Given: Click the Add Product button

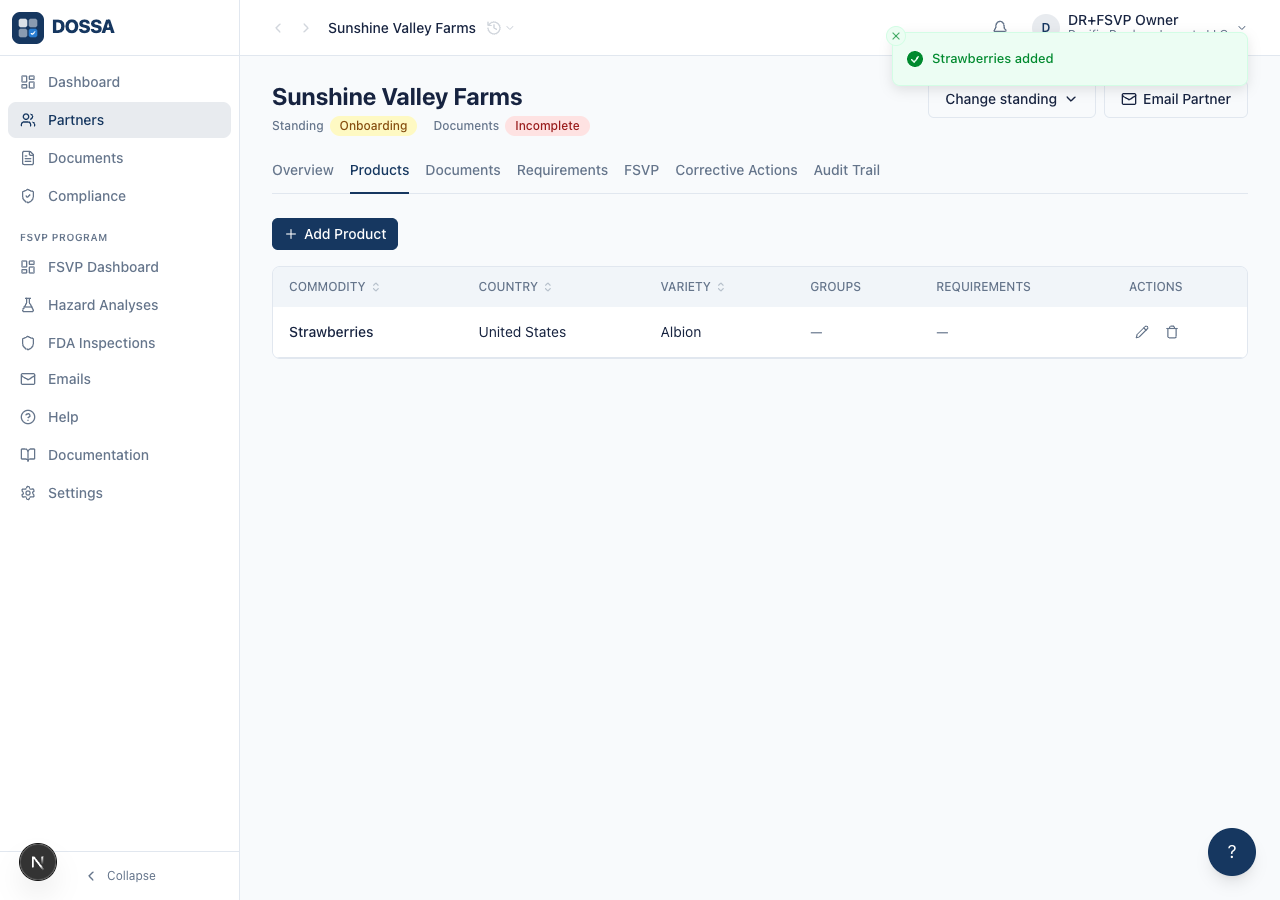Looking at the screenshot, I should coord(335,234).
